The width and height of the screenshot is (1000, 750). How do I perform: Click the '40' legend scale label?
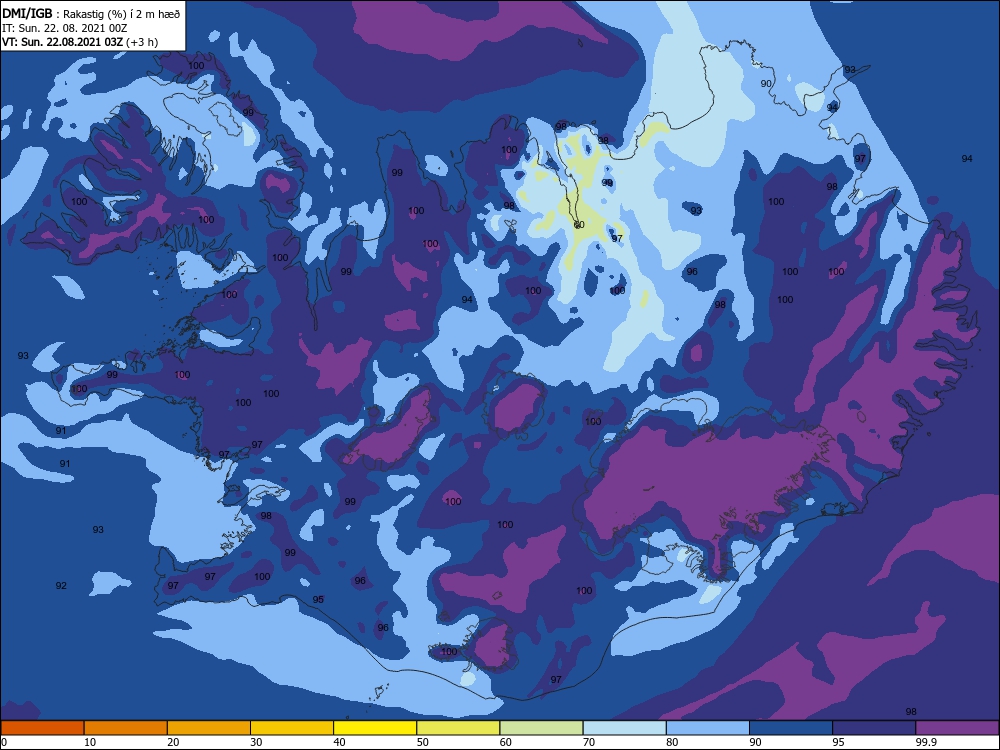tap(339, 742)
